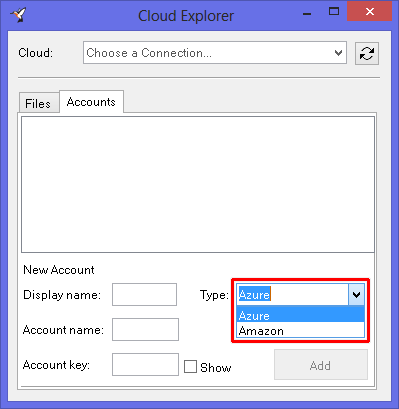Viewport: 399px width, 409px height.
Task: Collapse the Type dropdown arrow
Action: click(x=356, y=295)
